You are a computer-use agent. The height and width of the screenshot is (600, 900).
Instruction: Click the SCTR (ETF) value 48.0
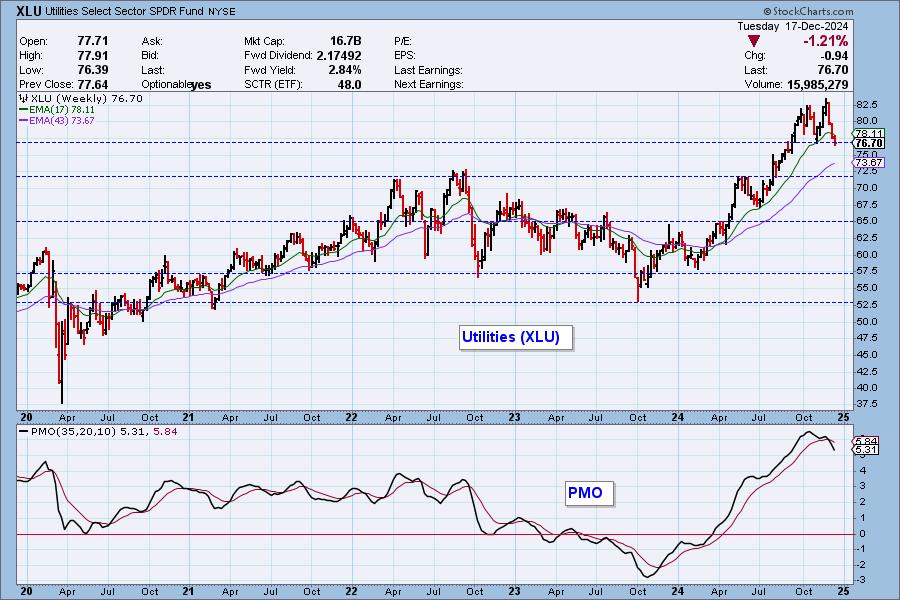(350, 84)
